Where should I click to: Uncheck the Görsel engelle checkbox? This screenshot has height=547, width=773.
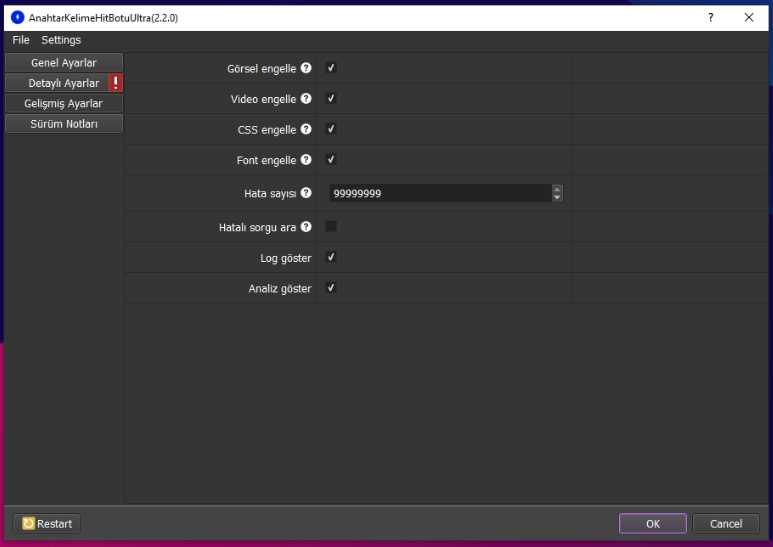pyautogui.click(x=331, y=68)
